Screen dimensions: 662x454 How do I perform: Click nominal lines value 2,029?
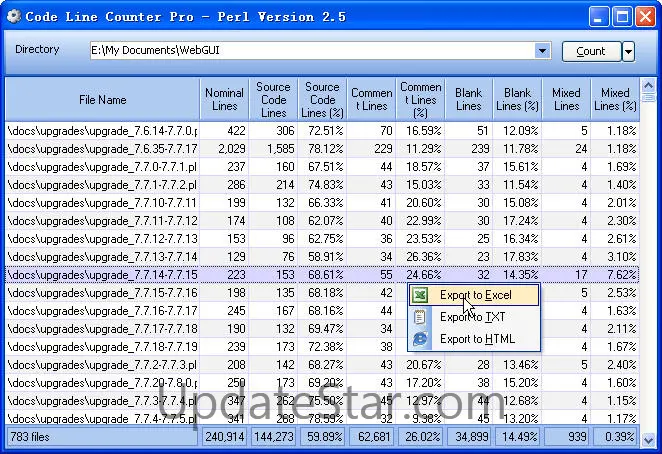[x=232, y=149]
